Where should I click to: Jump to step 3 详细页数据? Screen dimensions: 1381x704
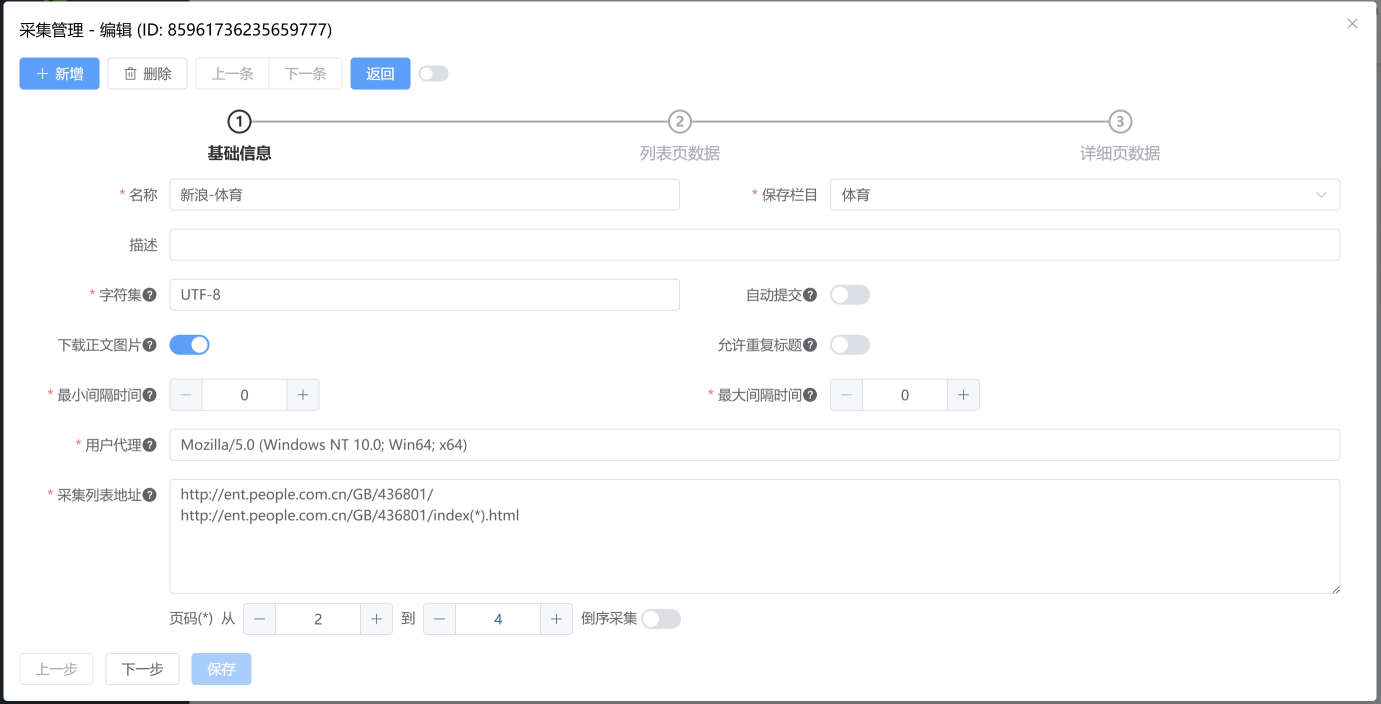(1120, 122)
